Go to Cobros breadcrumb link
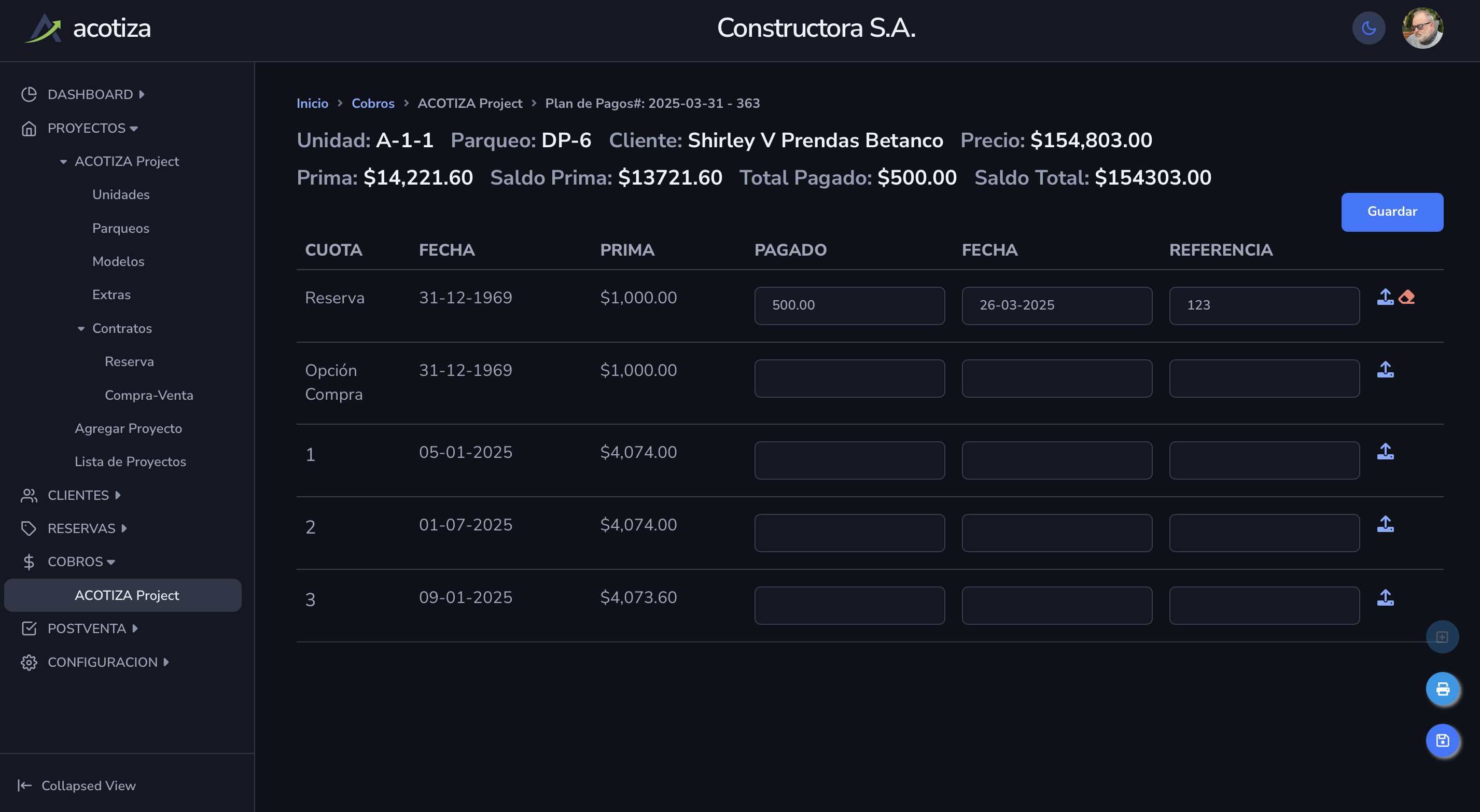 373,103
